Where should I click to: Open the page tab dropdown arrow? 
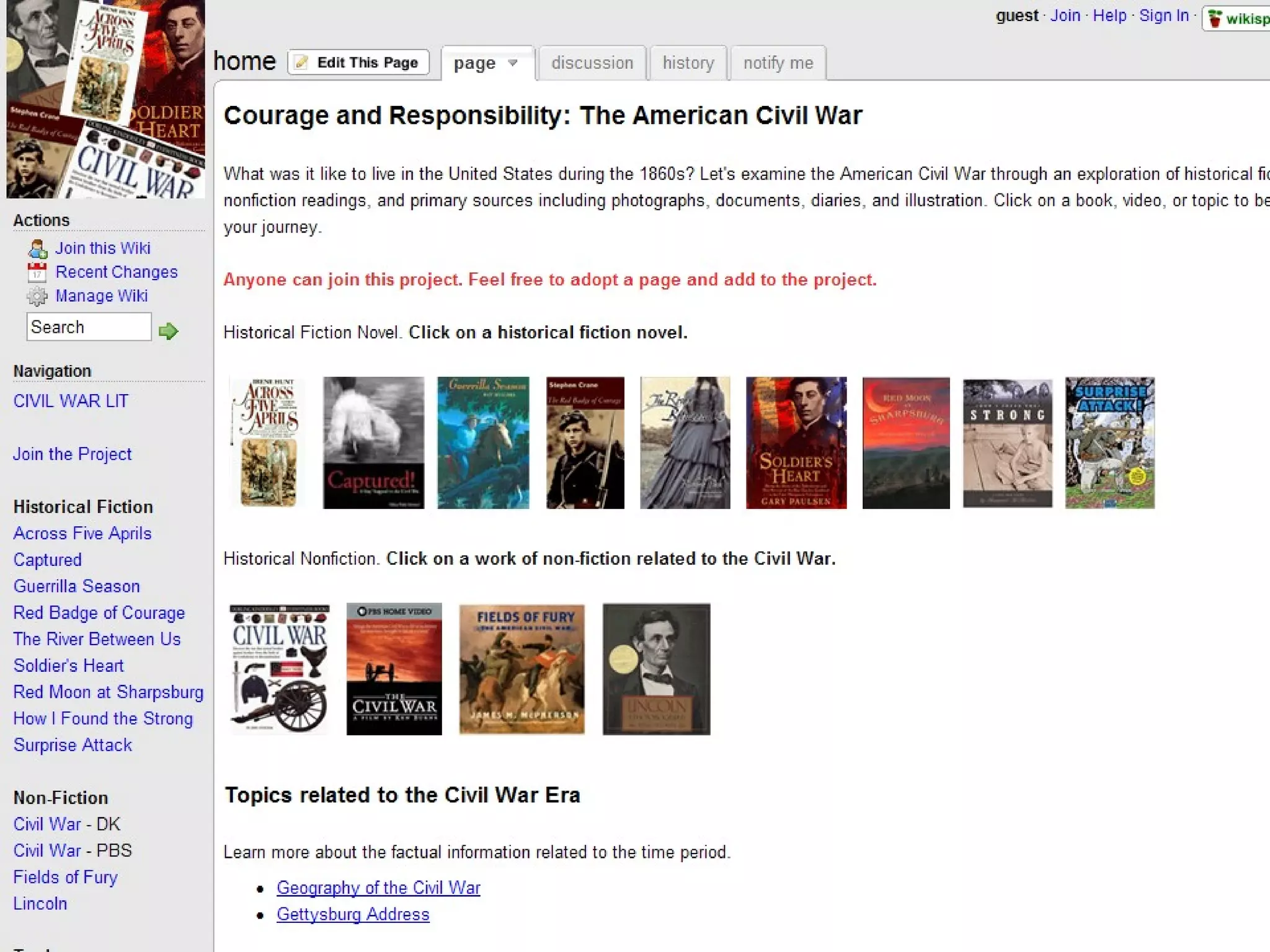[x=513, y=63]
